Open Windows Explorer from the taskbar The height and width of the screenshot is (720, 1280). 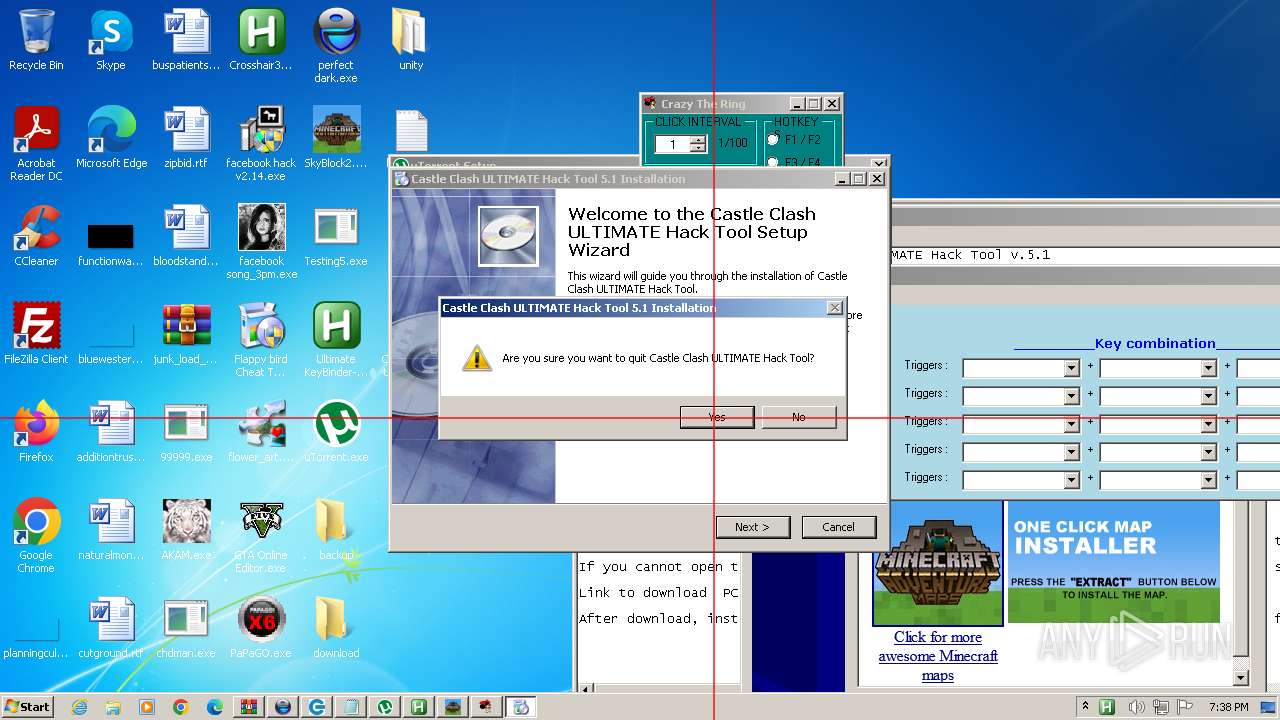[113, 706]
